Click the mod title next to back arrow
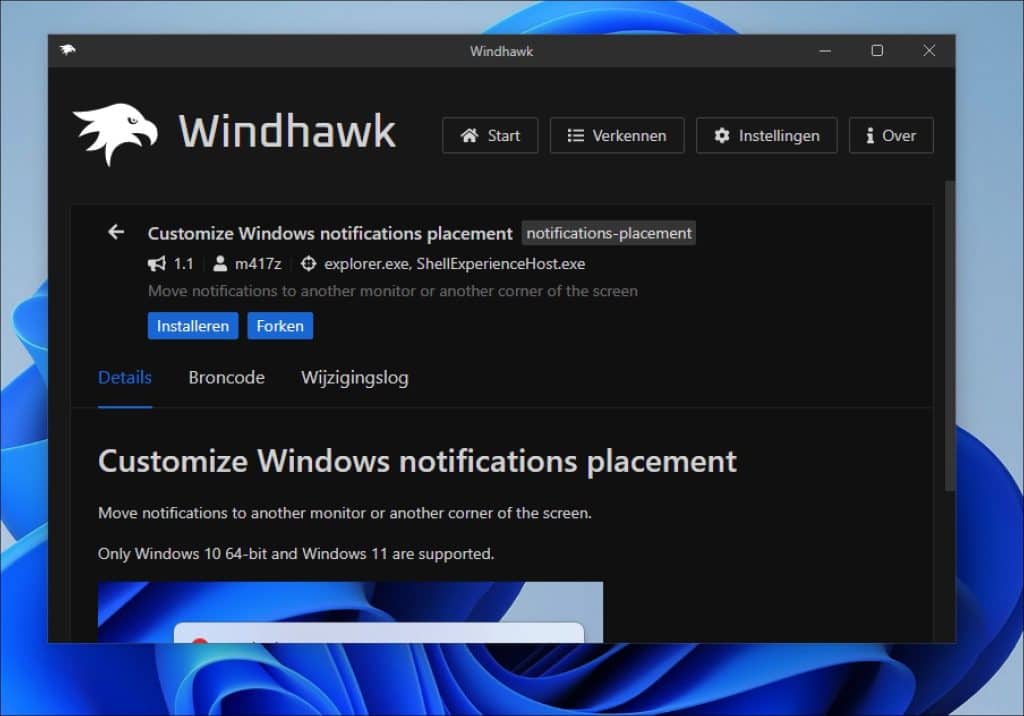This screenshot has height=716, width=1024. (x=330, y=233)
